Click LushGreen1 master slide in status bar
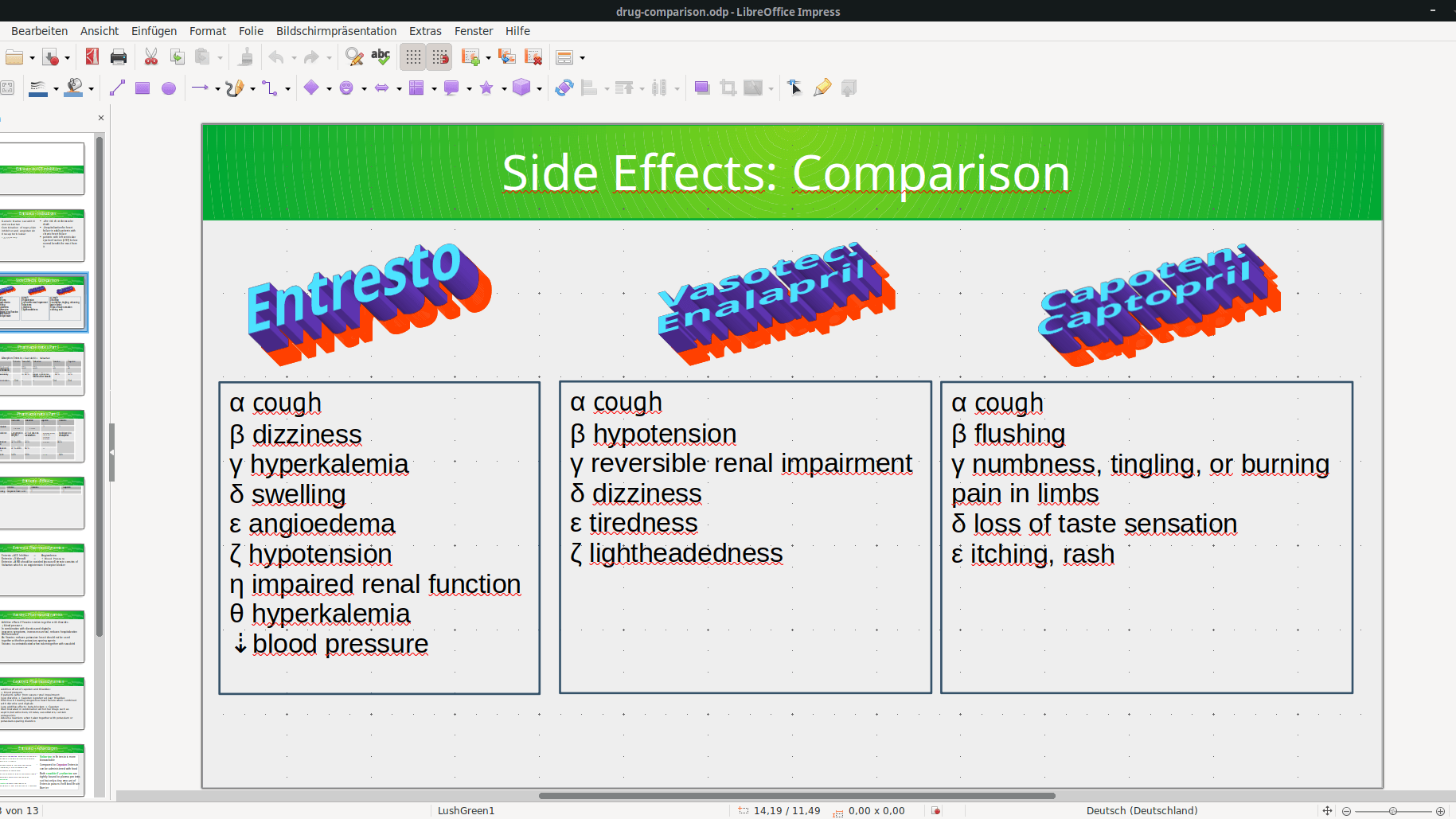This screenshot has height=819, width=1456. click(x=466, y=810)
